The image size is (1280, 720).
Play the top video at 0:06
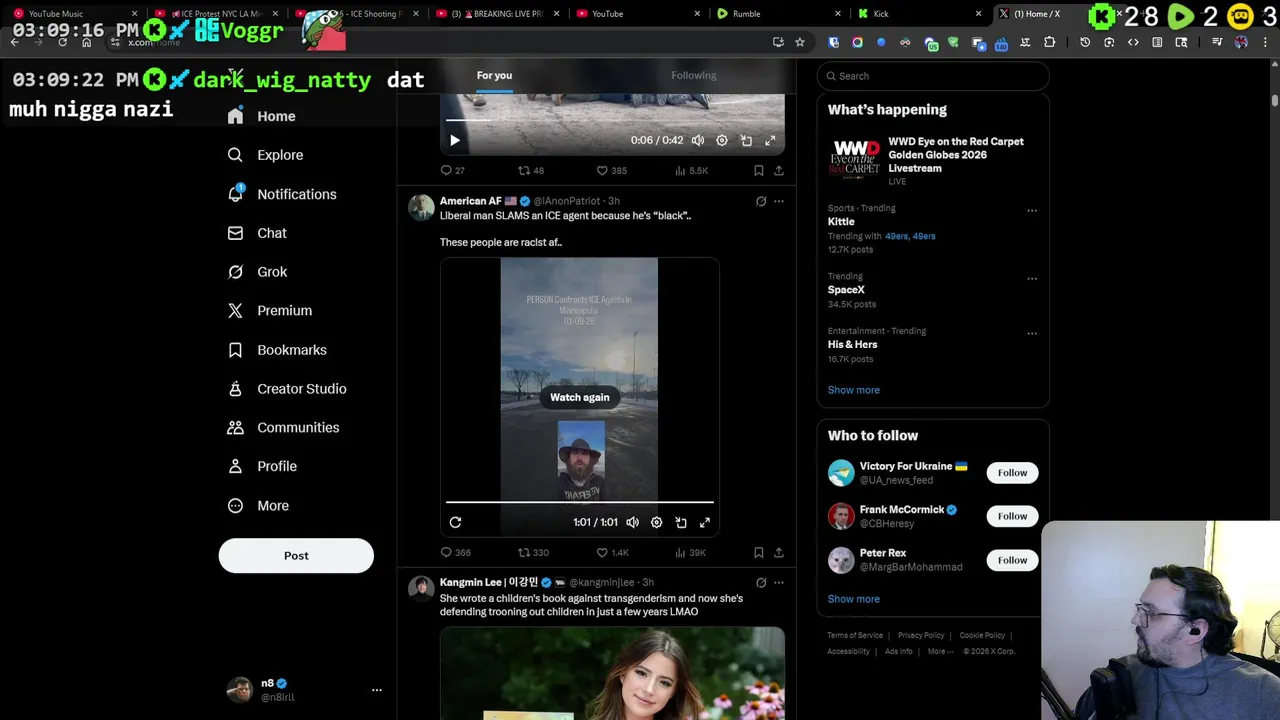(x=454, y=141)
